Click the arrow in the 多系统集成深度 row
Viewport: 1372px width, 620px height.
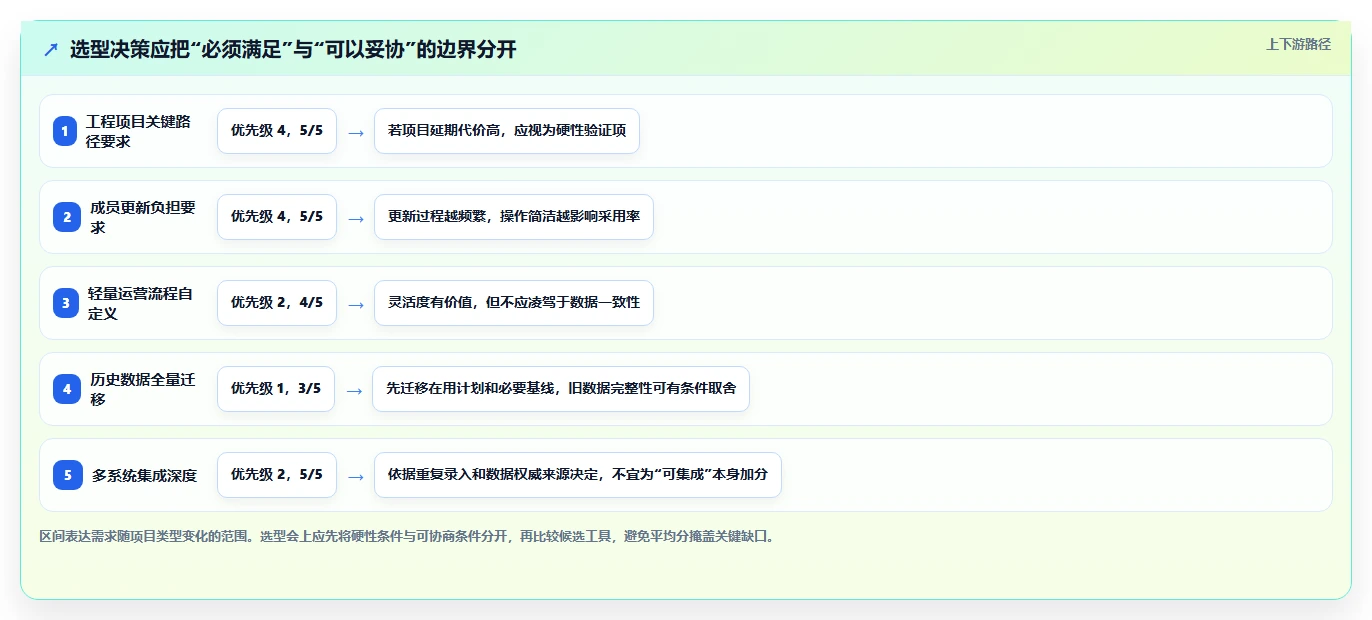(355, 476)
